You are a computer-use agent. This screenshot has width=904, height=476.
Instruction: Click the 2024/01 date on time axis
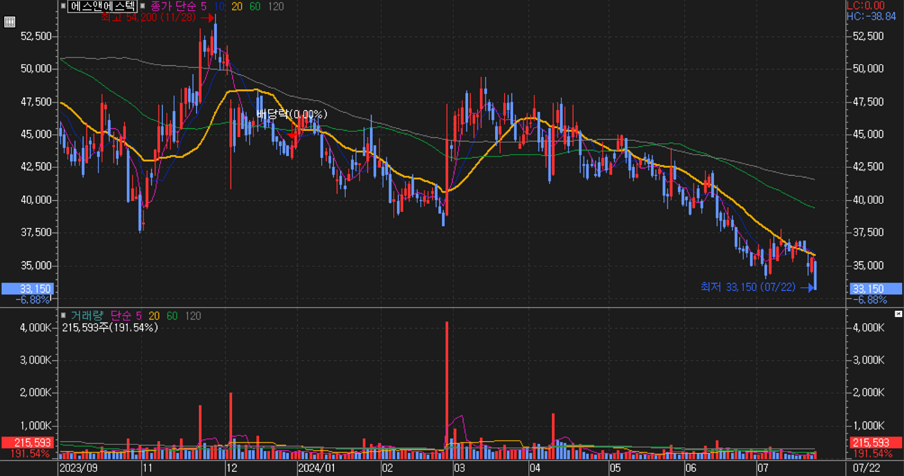[x=314, y=467]
